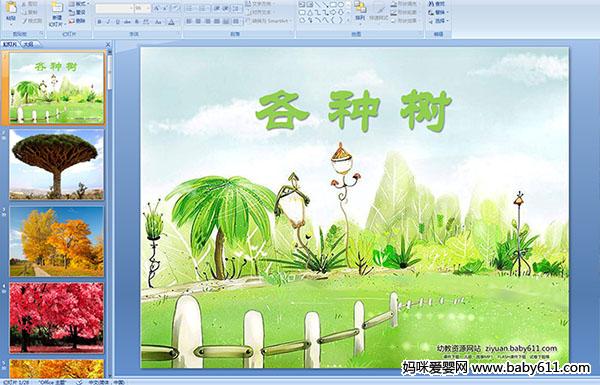Click the font color A icon
This screenshot has width=600, height=385.
[171, 22]
